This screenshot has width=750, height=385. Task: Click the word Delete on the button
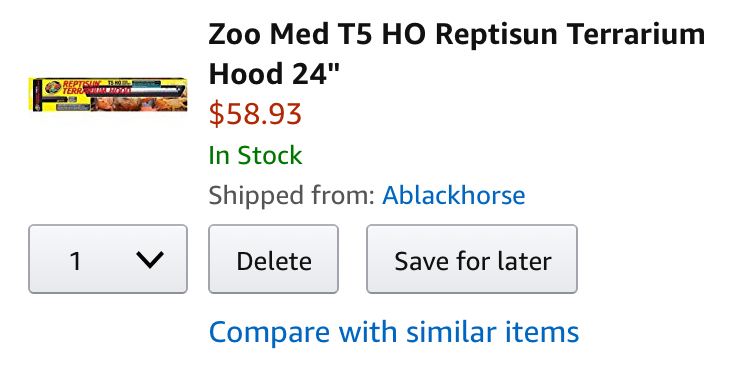274,261
